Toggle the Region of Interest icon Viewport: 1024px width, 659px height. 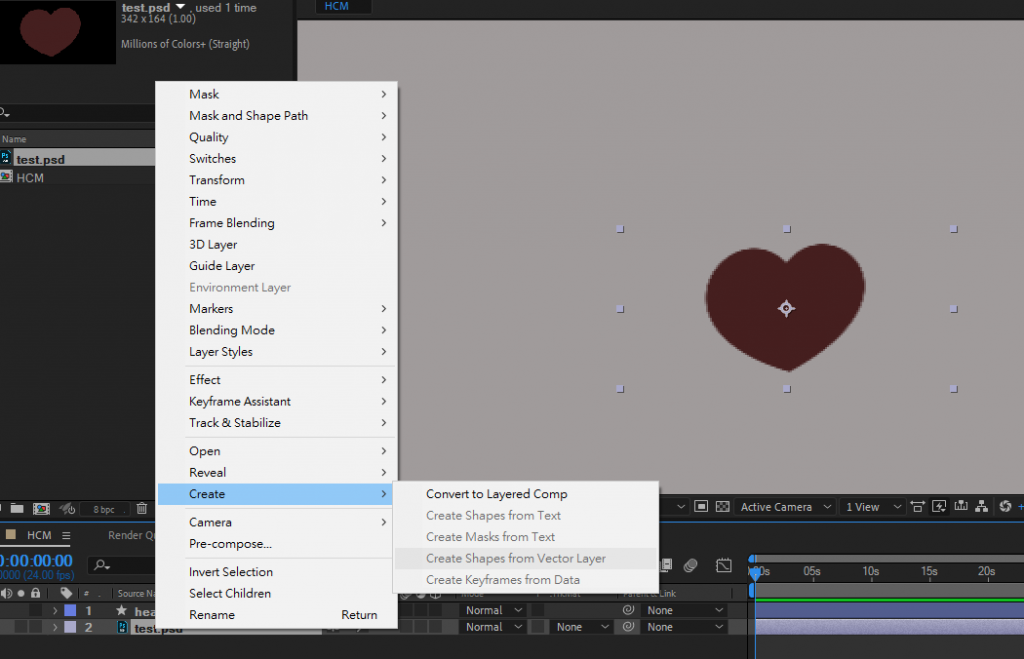(x=701, y=507)
